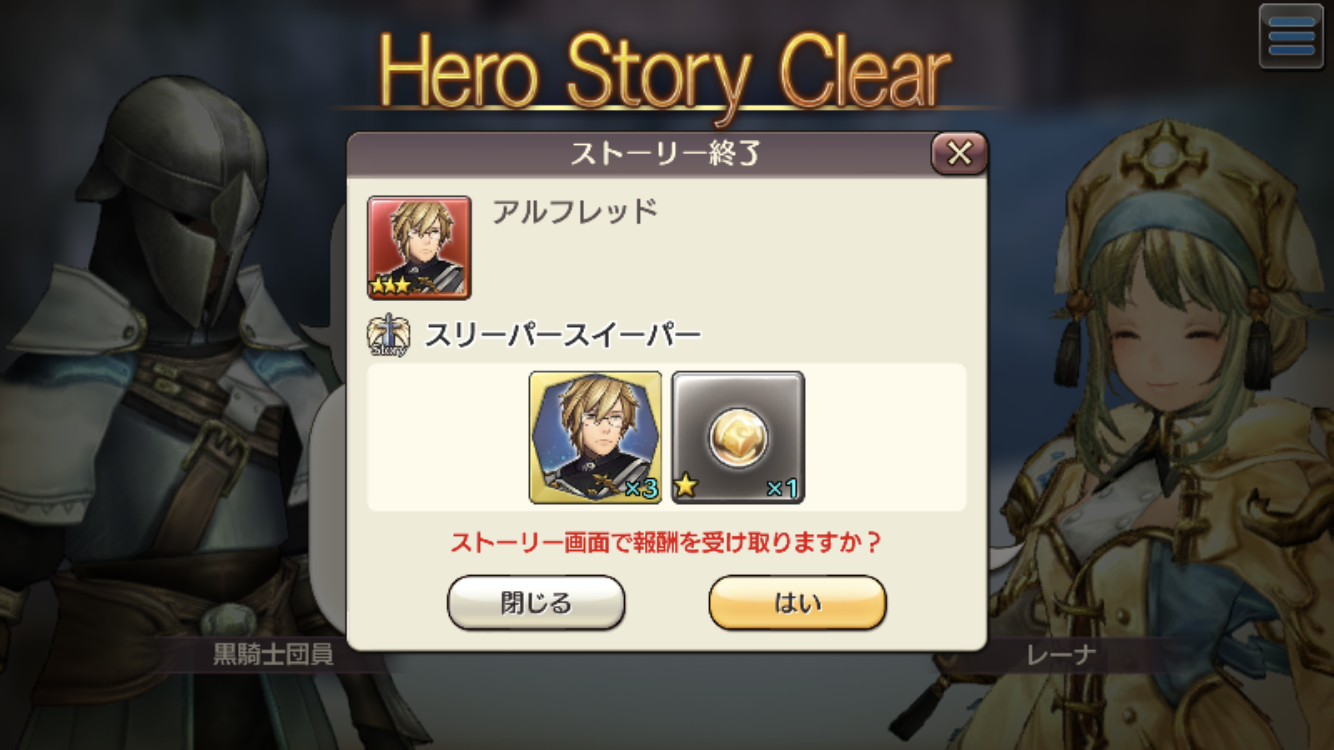Confirm with the はい button

(797, 603)
